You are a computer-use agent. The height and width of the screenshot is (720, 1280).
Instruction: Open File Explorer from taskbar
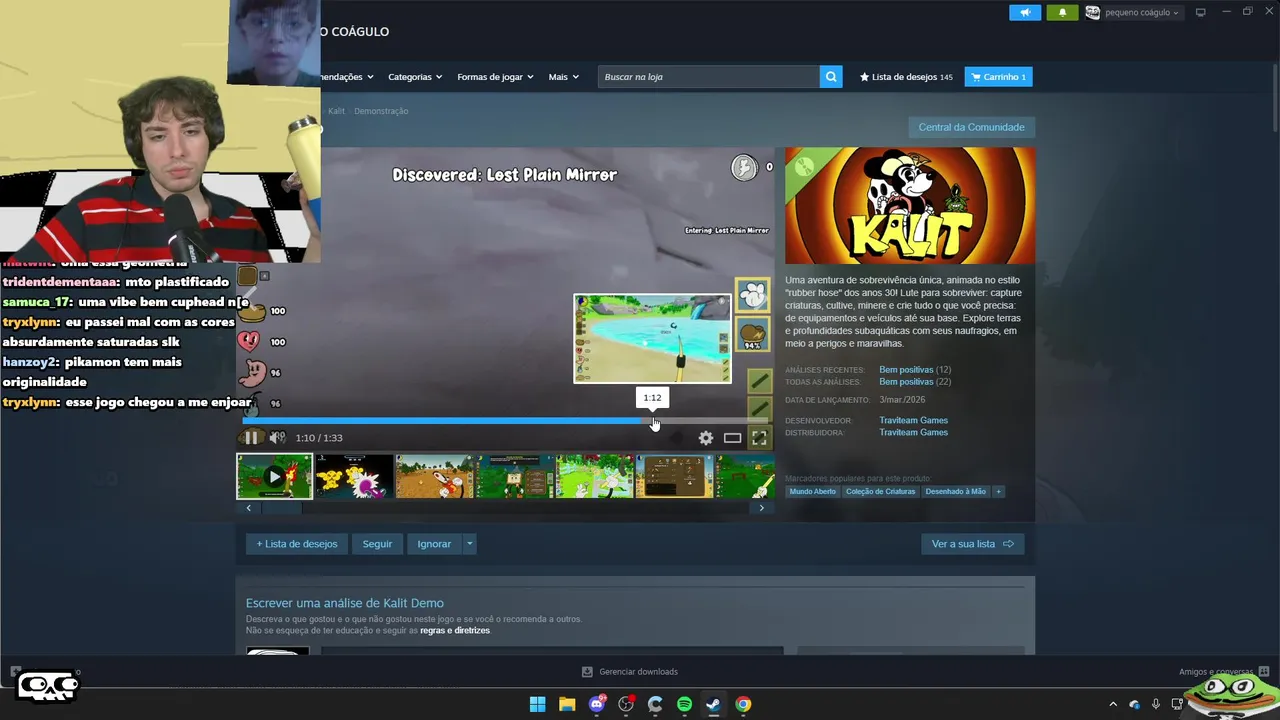[x=567, y=704]
